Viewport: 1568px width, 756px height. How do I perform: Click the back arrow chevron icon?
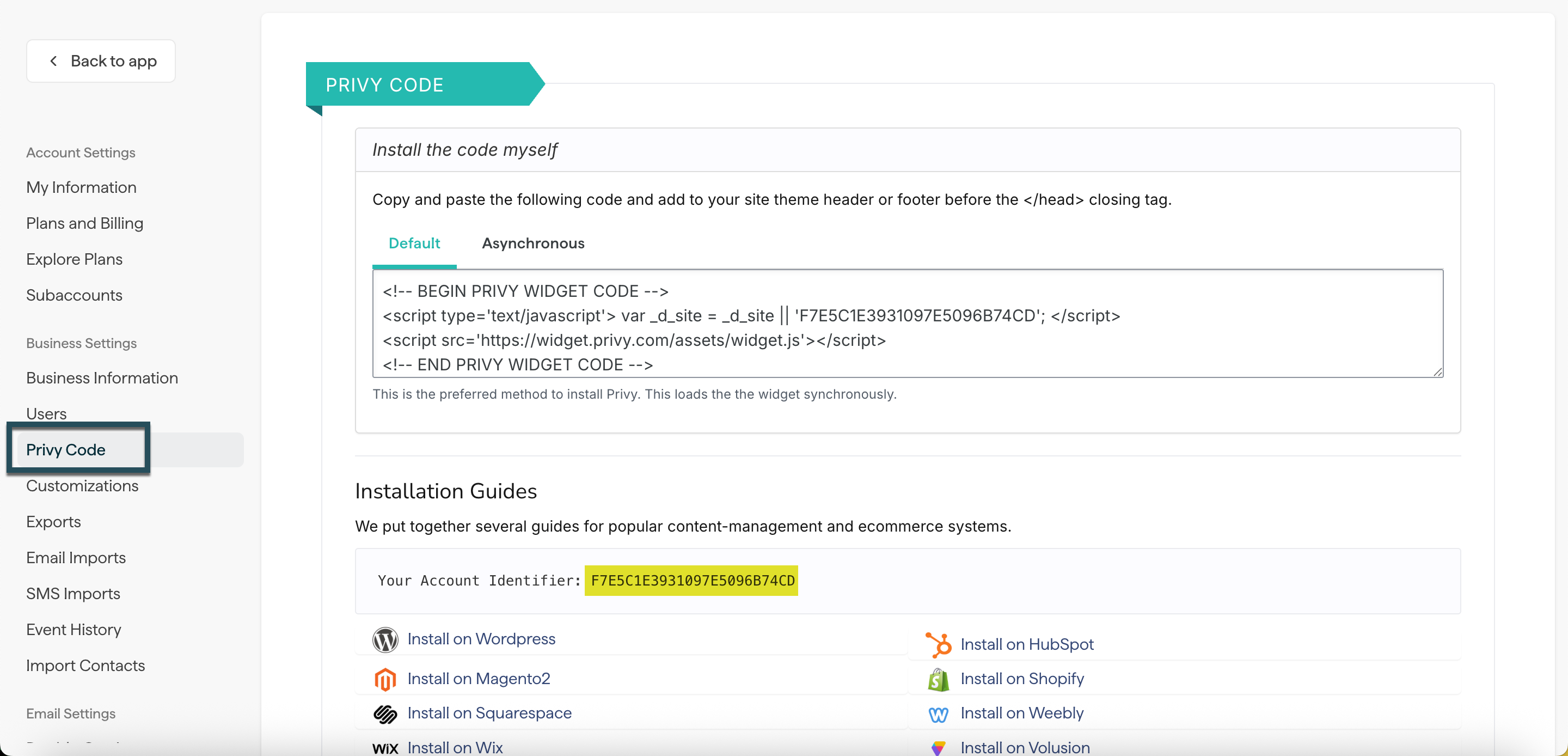(x=53, y=61)
